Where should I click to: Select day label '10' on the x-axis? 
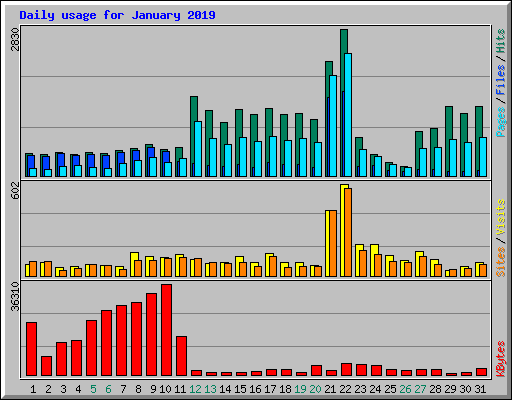pos(166,389)
